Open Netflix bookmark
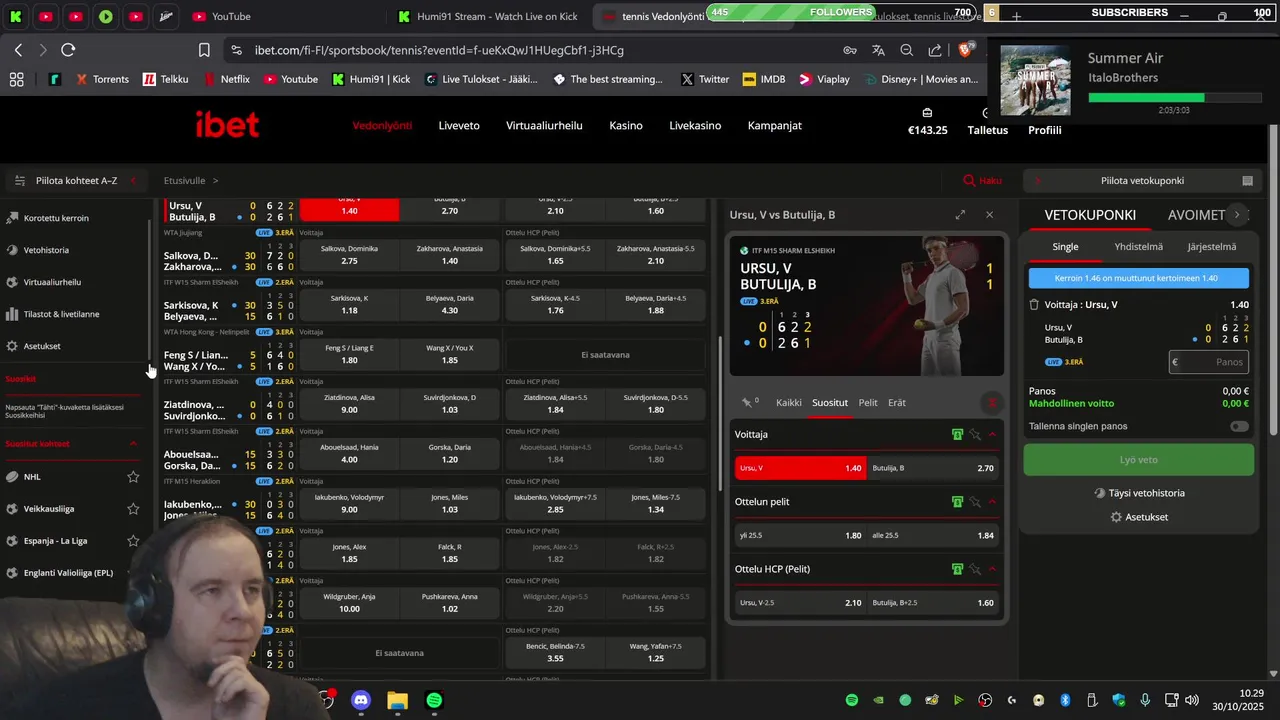The width and height of the screenshot is (1280, 720). coord(227,79)
